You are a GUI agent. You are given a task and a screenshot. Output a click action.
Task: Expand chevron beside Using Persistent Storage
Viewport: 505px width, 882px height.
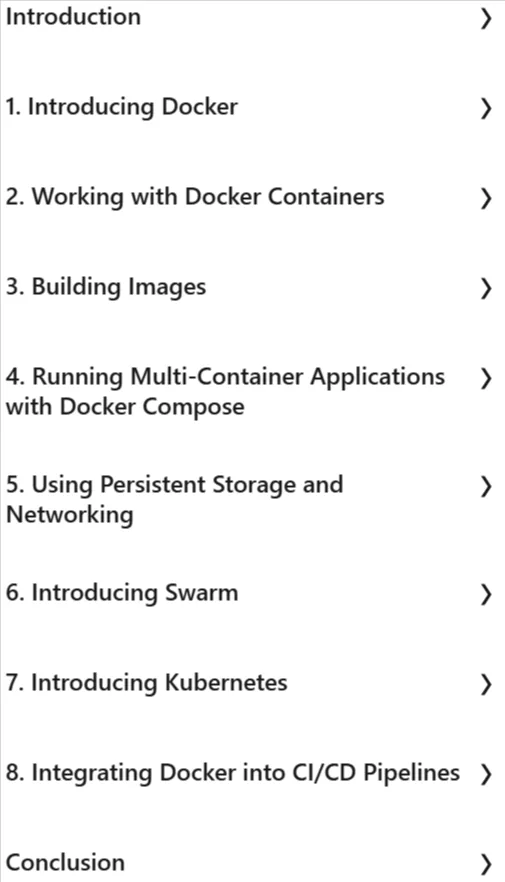(x=486, y=486)
